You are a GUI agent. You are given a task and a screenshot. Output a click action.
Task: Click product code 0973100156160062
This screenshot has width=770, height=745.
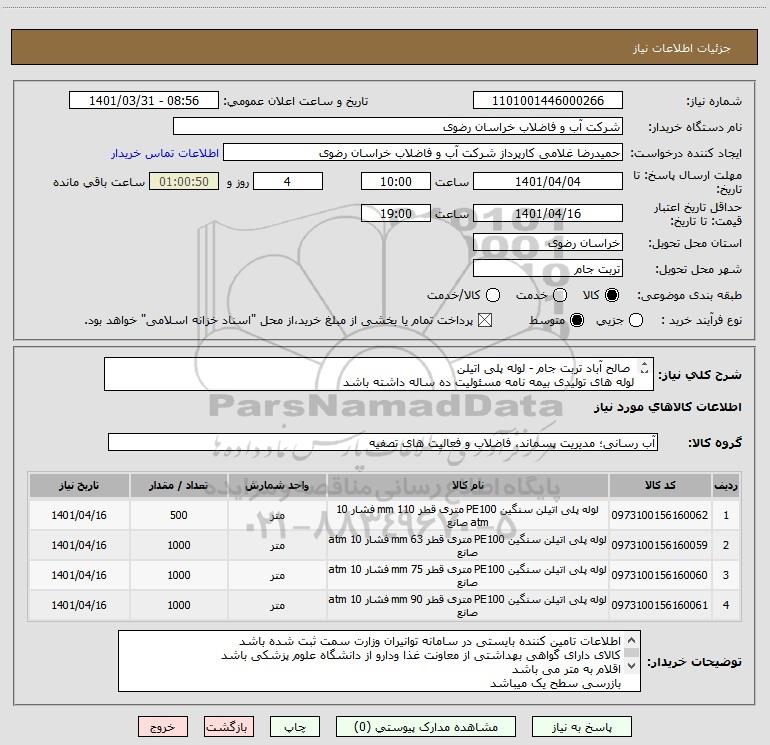tap(660, 515)
